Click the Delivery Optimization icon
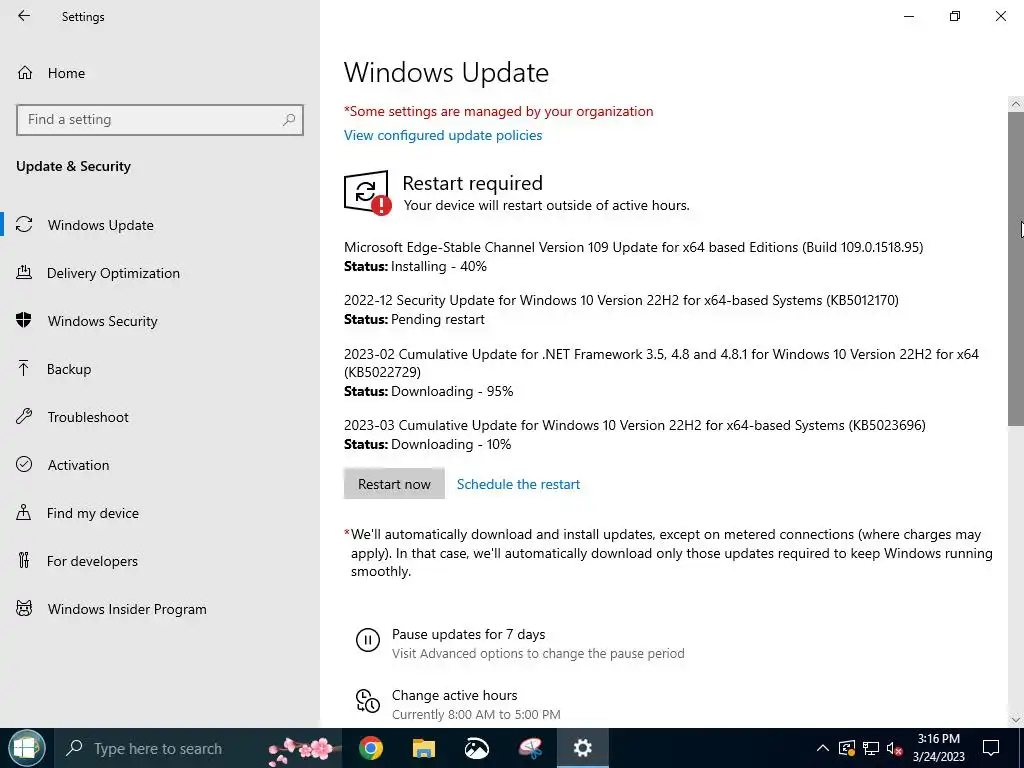The height and width of the screenshot is (768, 1024). pos(24,272)
